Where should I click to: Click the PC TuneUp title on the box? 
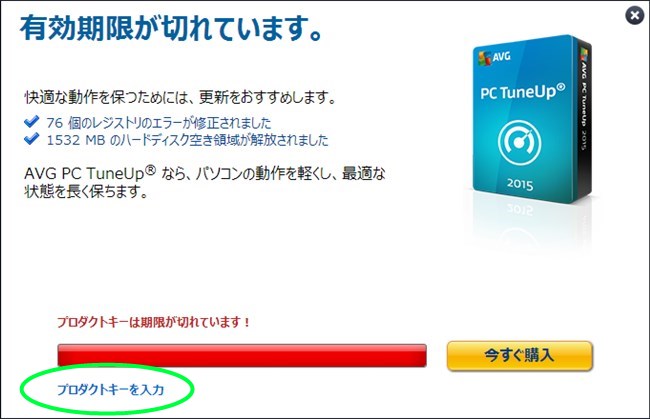(x=522, y=92)
